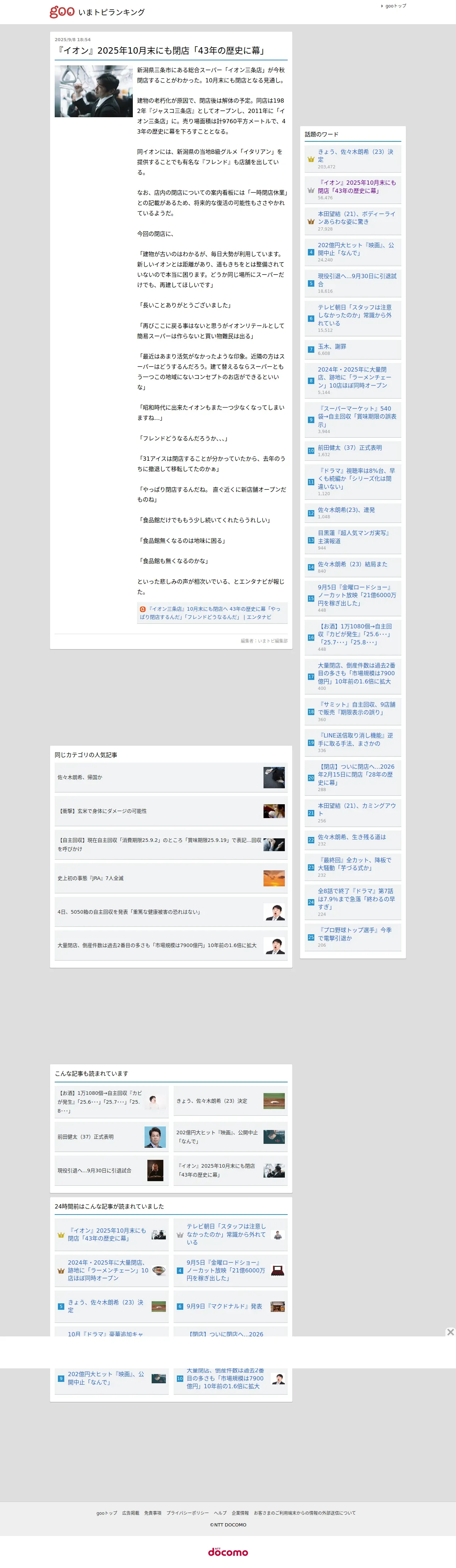
Task: Click rank 6 badge for テレビ朝日
Action: 311,318
